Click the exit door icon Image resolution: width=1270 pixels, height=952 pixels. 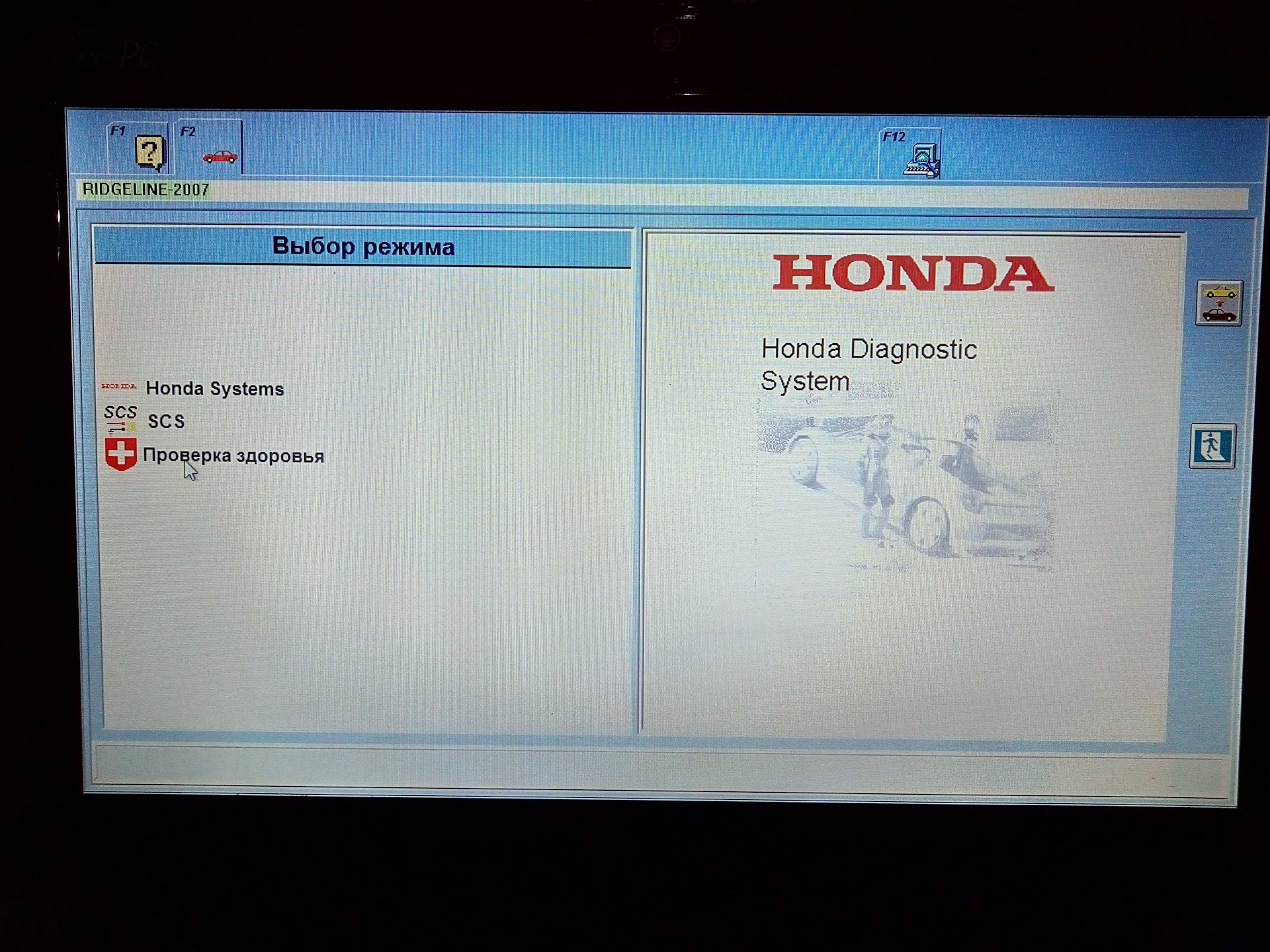pos(1212,446)
